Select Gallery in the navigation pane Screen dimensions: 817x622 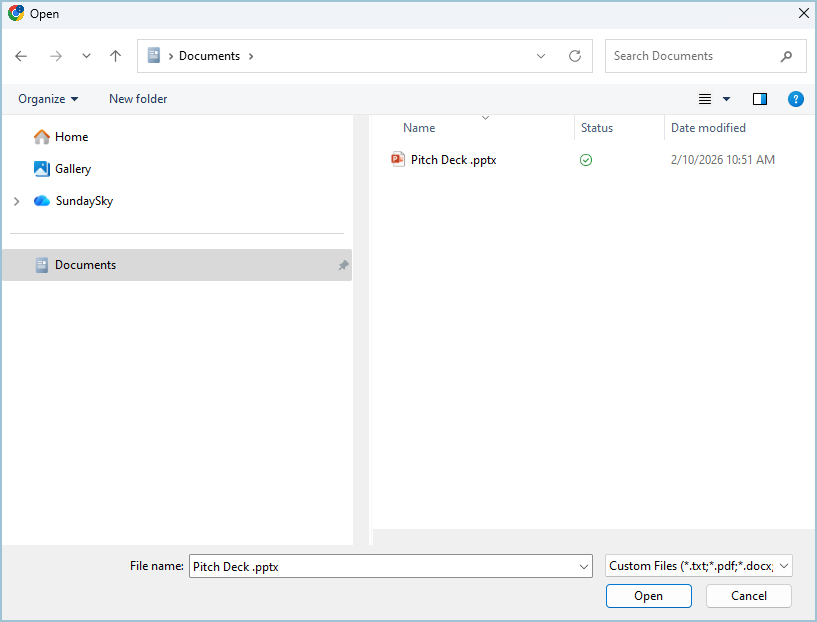click(x=72, y=169)
